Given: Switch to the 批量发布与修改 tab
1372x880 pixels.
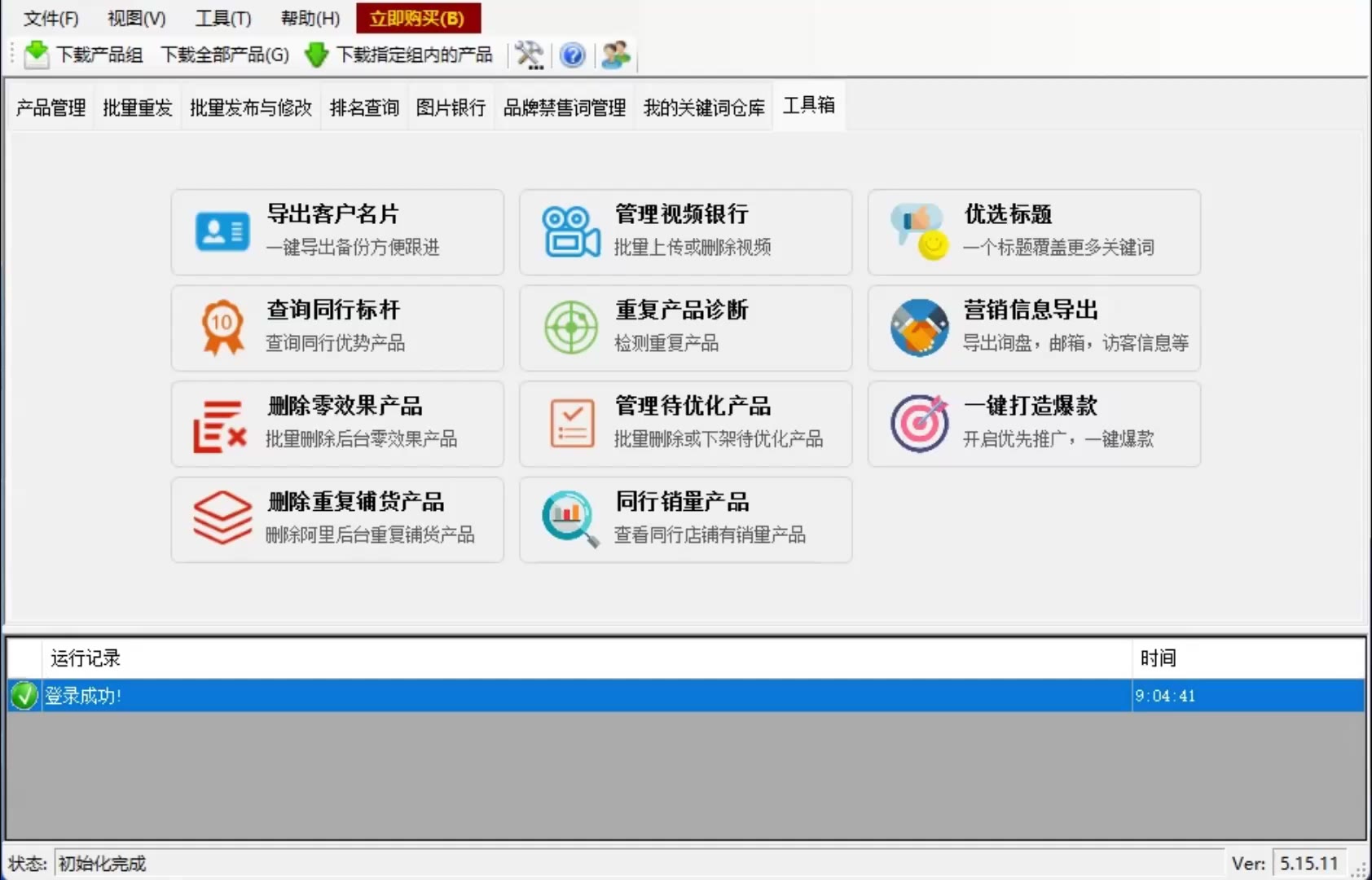Looking at the screenshot, I should pyautogui.click(x=251, y=108).
